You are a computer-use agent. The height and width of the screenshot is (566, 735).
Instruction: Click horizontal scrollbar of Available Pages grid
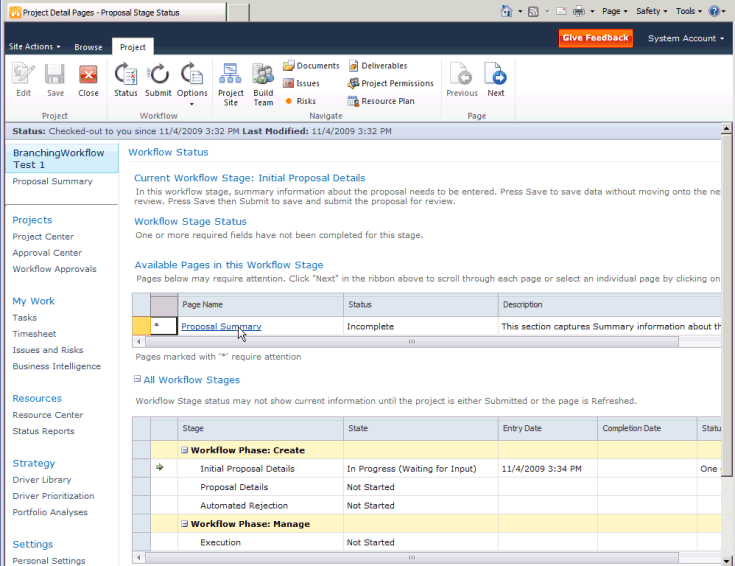point(412,341)
